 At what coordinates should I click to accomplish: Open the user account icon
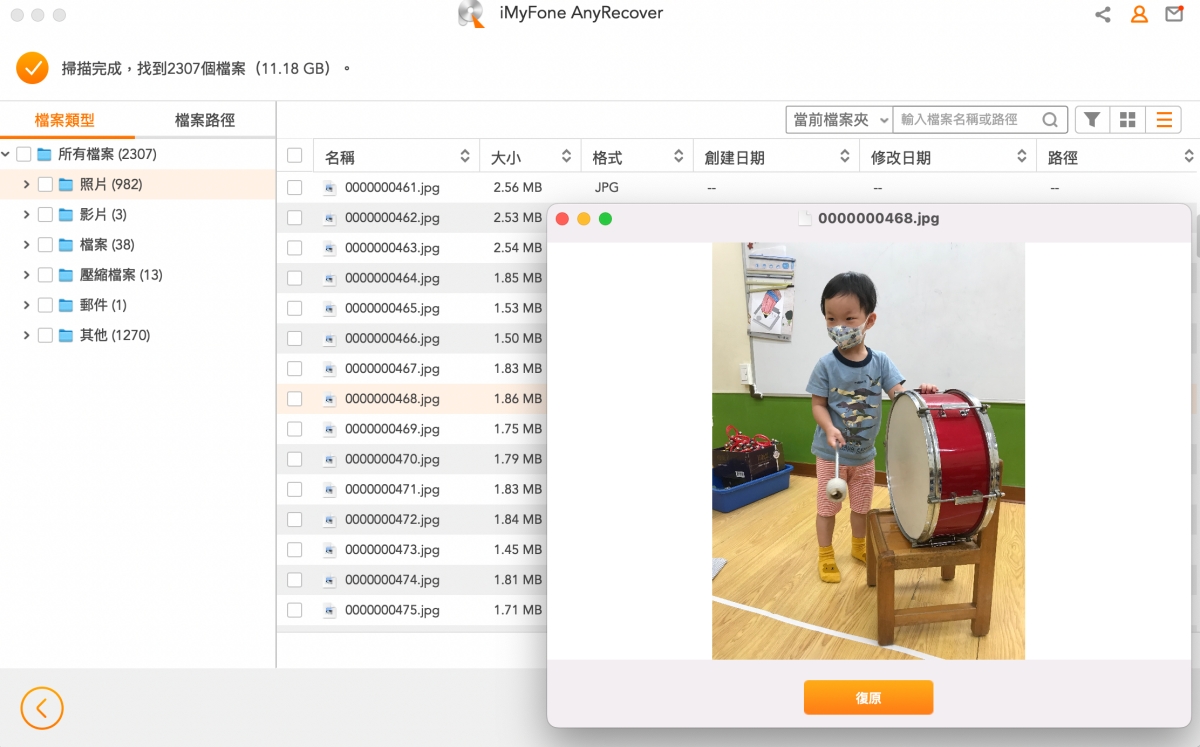pos(1138,15)
